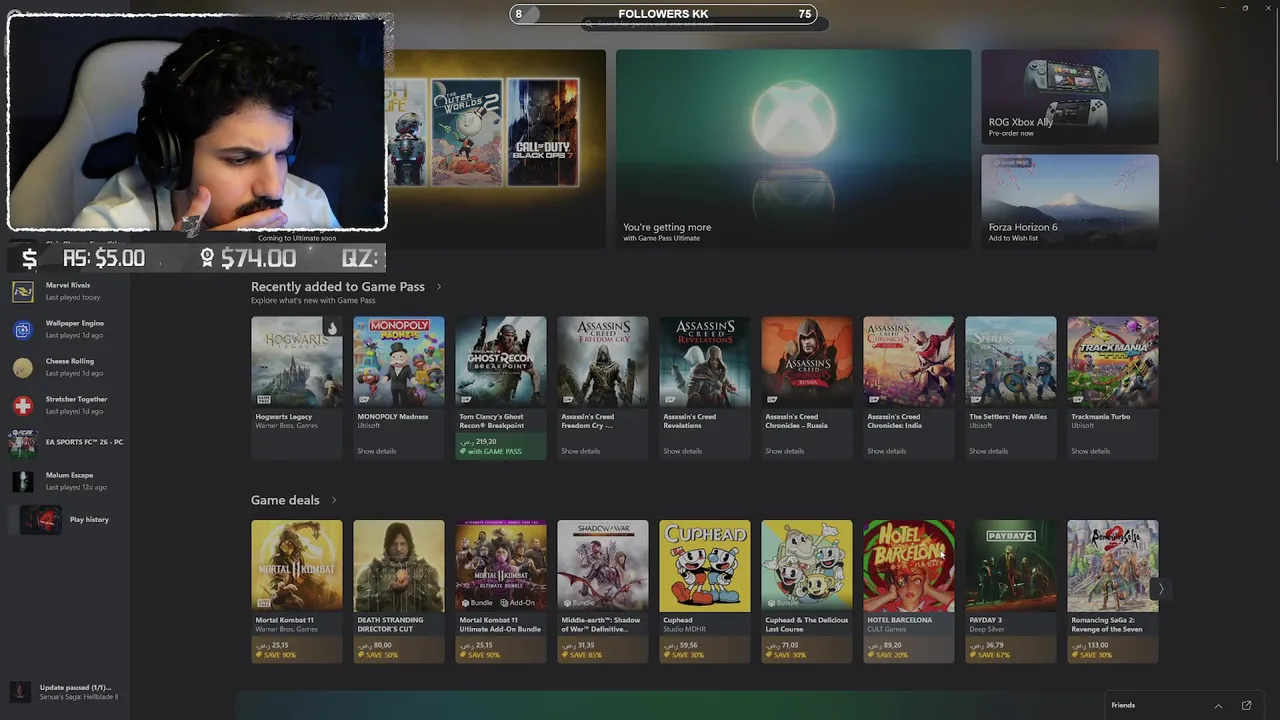The width and height of the screenshot is (1280, 720).
Task: Show details for MONOPOLY Madness
Action: (377, 451)
